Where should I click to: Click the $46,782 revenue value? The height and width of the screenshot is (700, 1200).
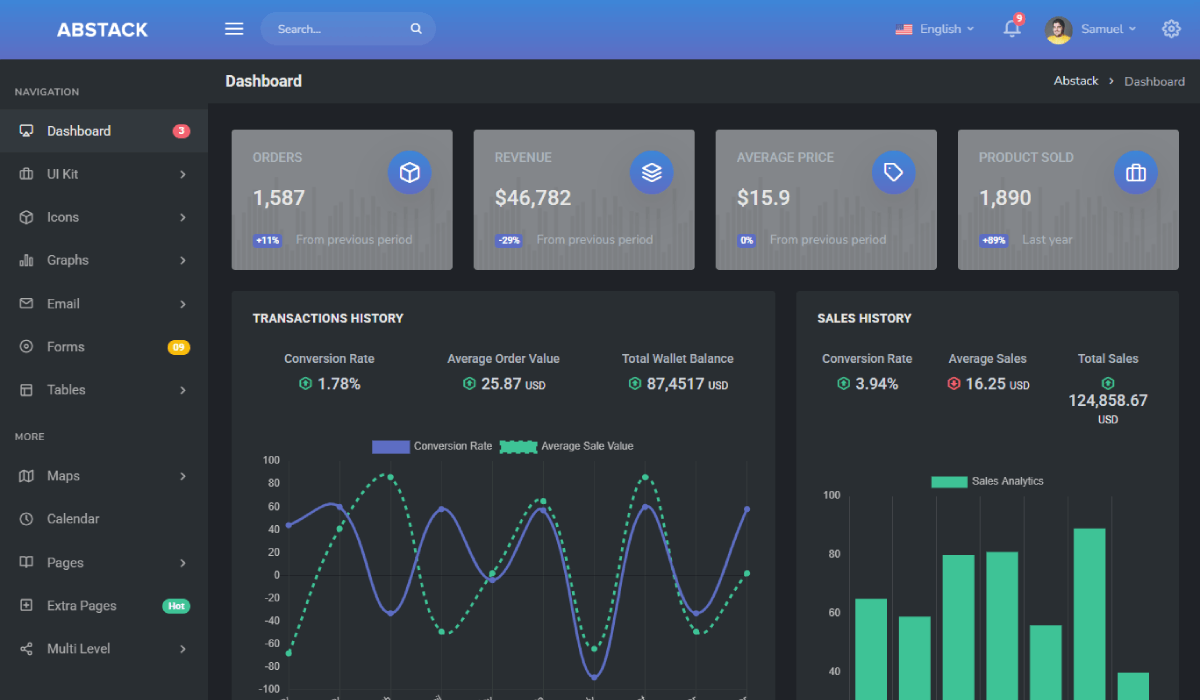coord(533,198)
